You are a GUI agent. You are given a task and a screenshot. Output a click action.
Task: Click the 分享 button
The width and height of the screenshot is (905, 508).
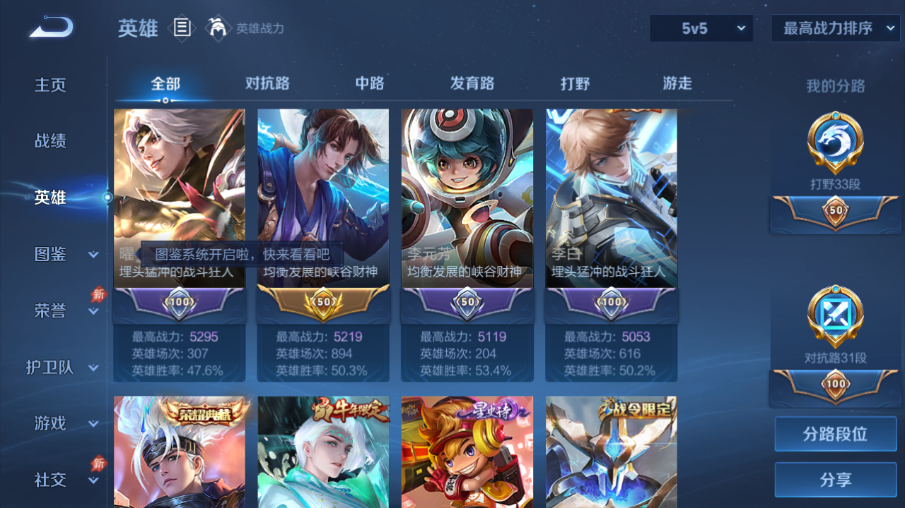(x=835, y=479)
